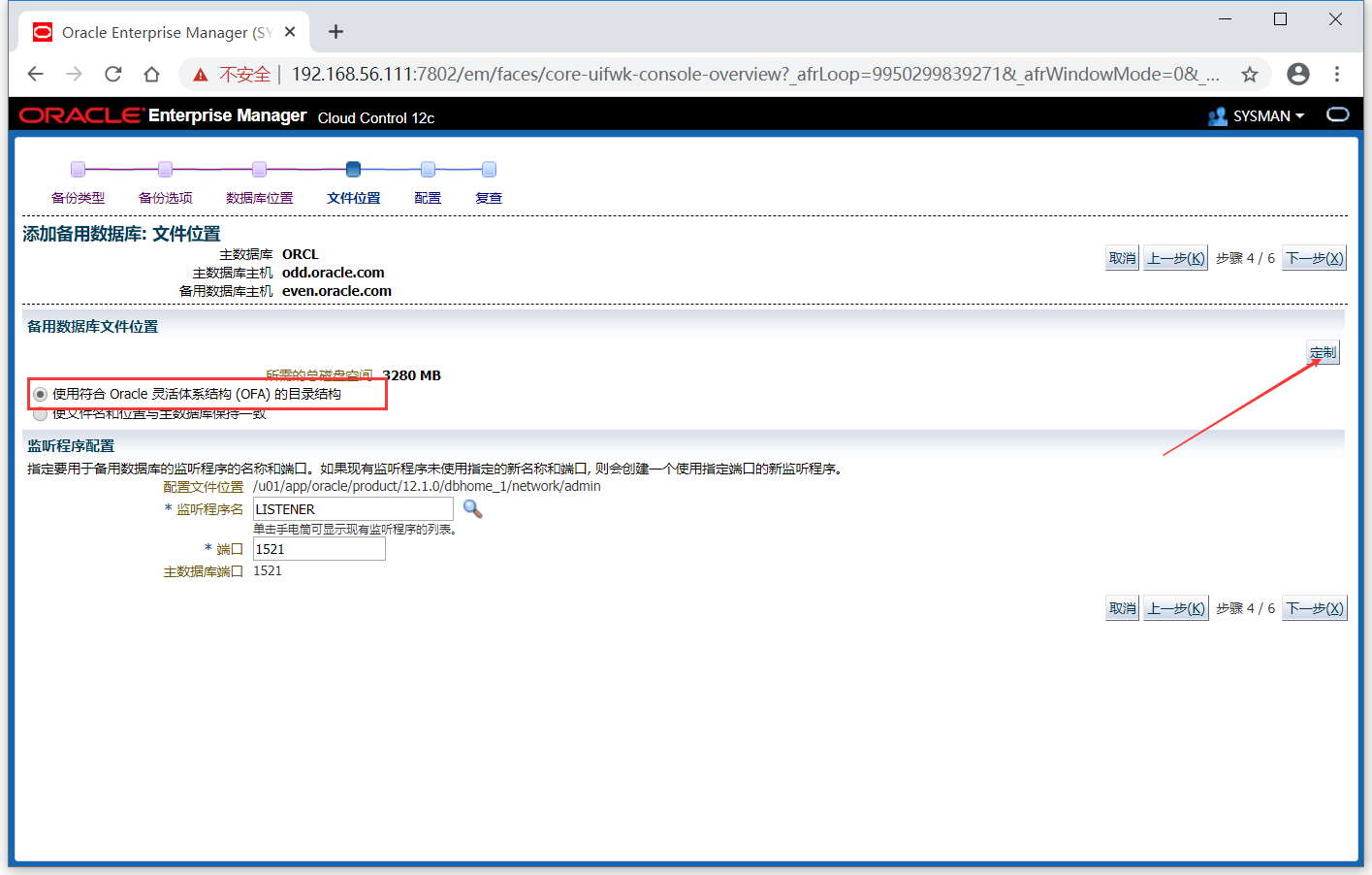Click the browser forward arrow
The height and width of the screenshot is (875, 1372).
pos(75,74)
